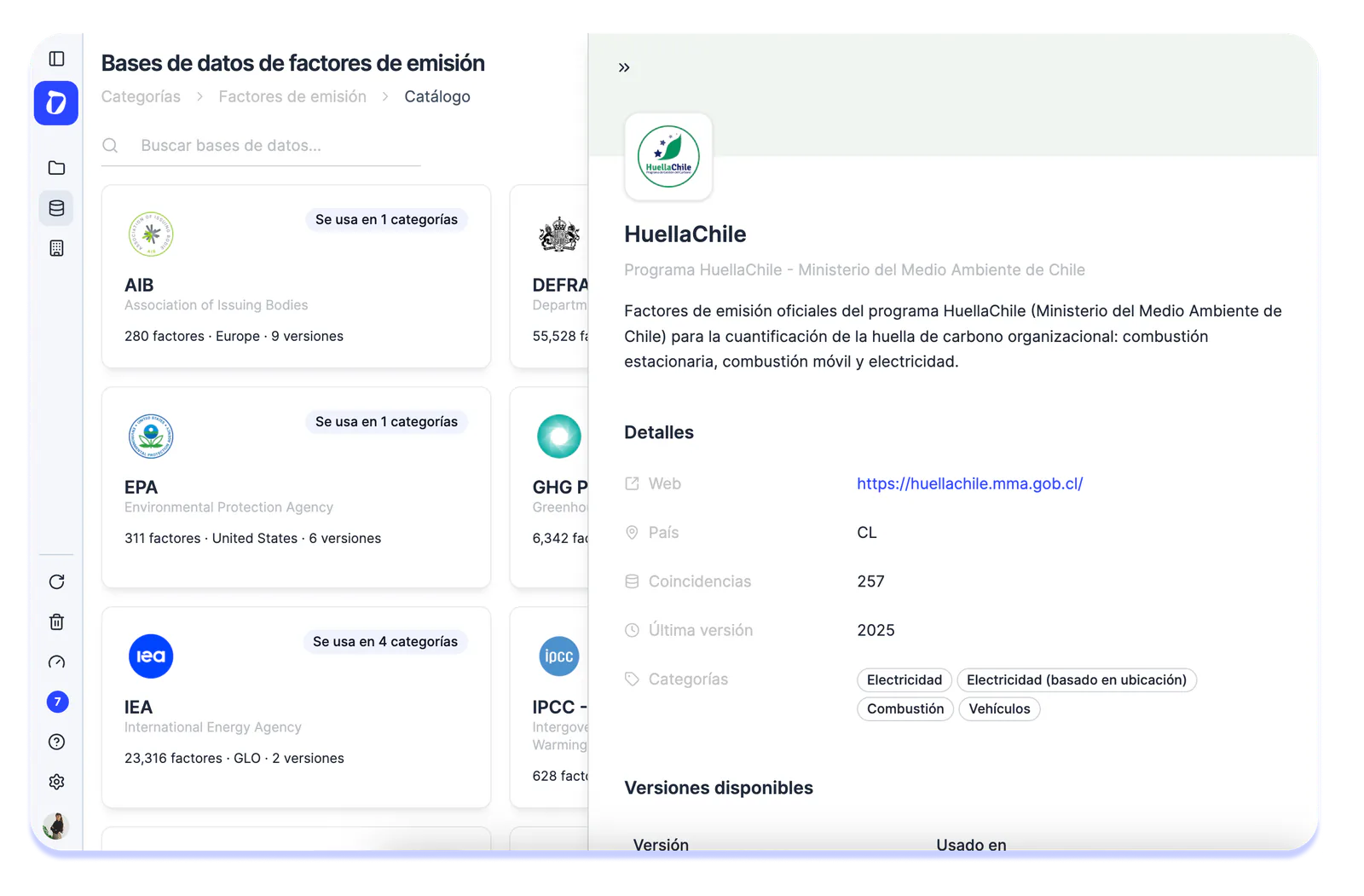Click International Energy Agency subtitle

212,727
